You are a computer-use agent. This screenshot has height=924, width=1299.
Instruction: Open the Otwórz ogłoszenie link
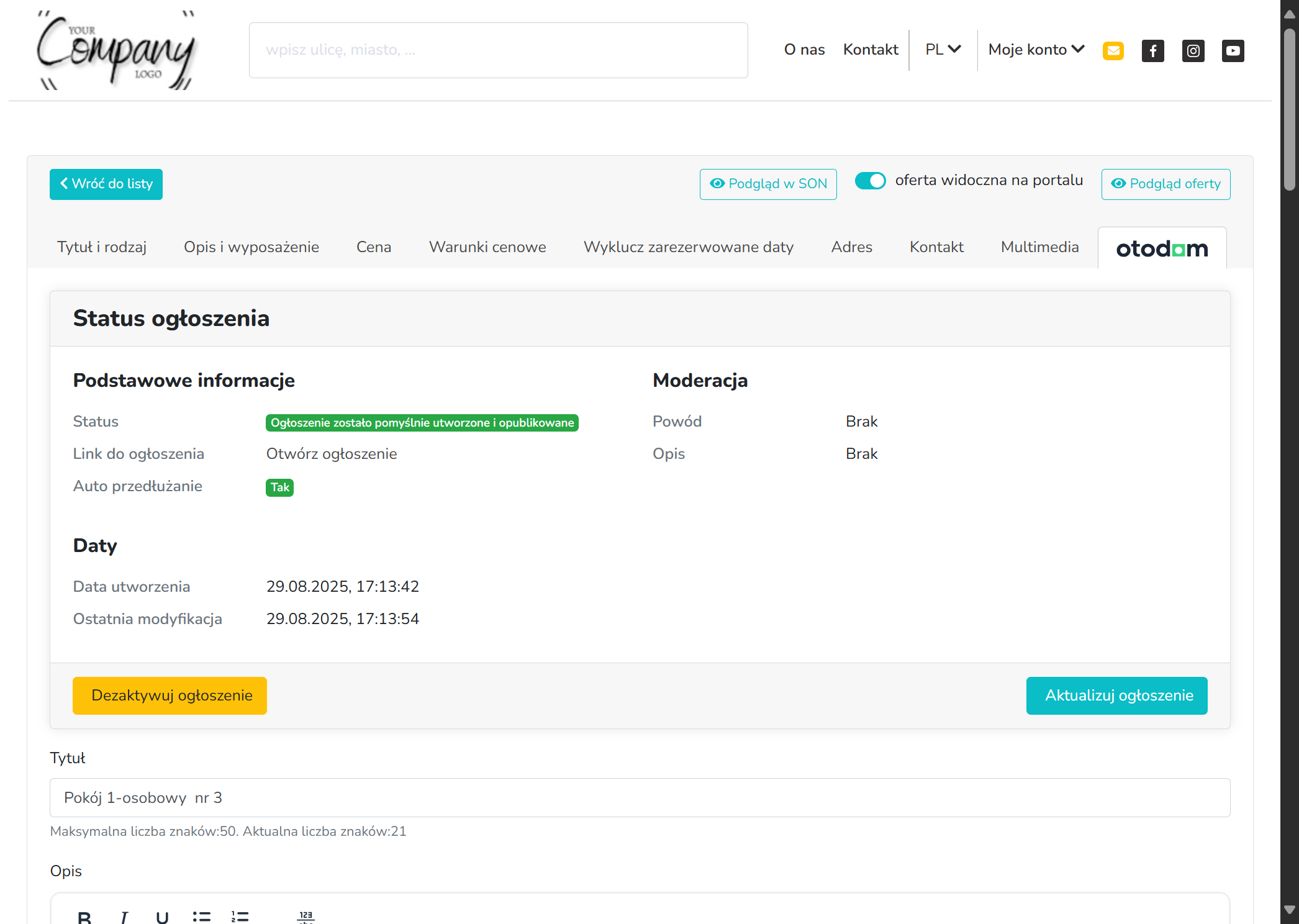coord(332,454)
